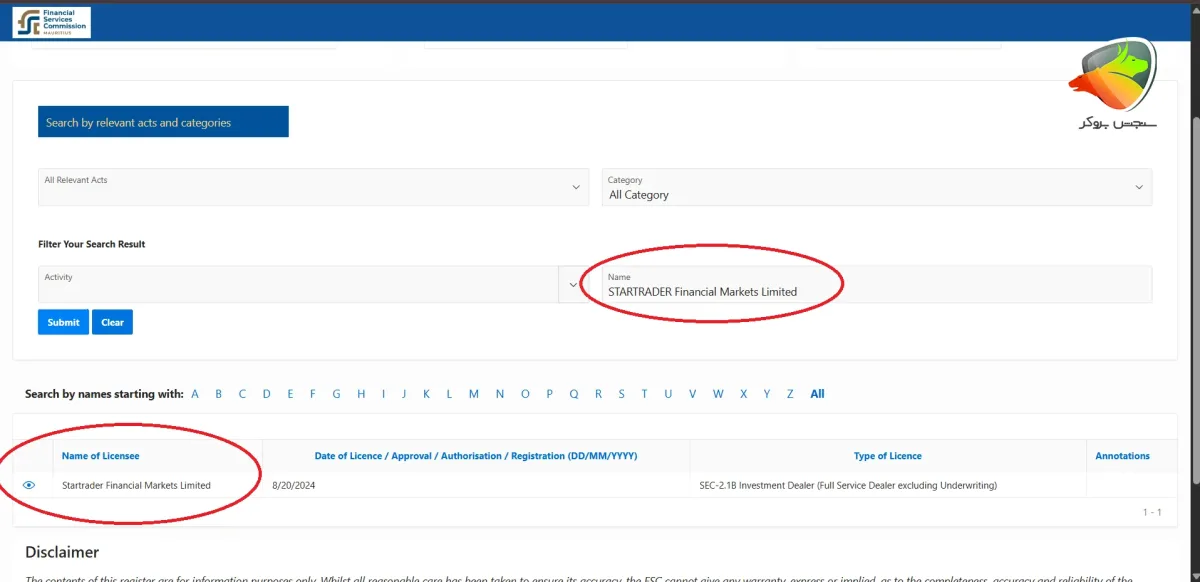Filter names starting with D
This screenshot has height=582, width=1200.
(x=267, y=394)
